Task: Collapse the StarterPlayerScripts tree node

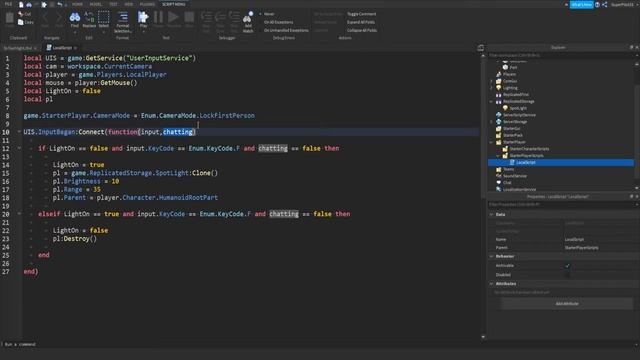Action: [498, 156]
